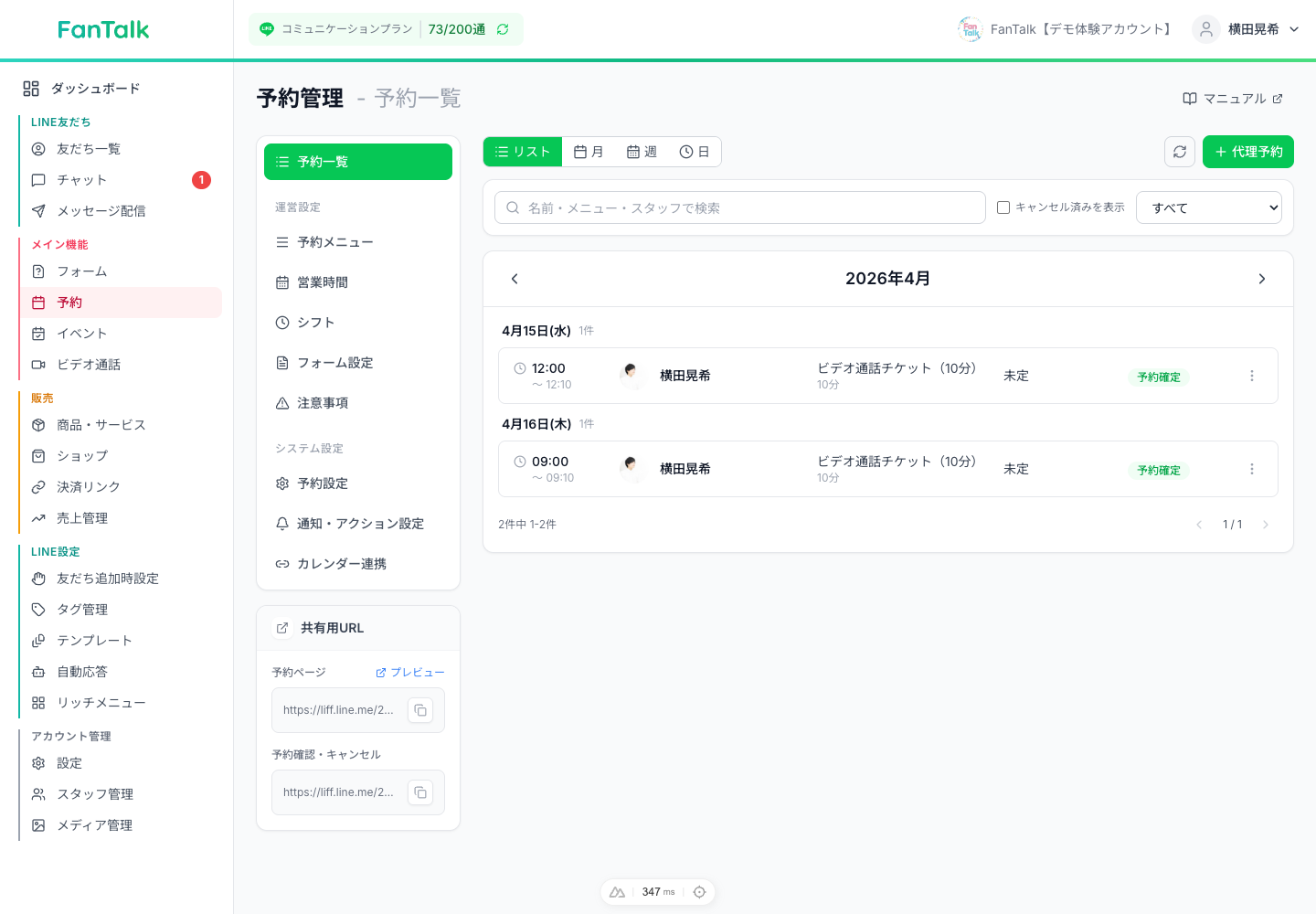Open the 予約ページ プレビュー link

point(410,673)
